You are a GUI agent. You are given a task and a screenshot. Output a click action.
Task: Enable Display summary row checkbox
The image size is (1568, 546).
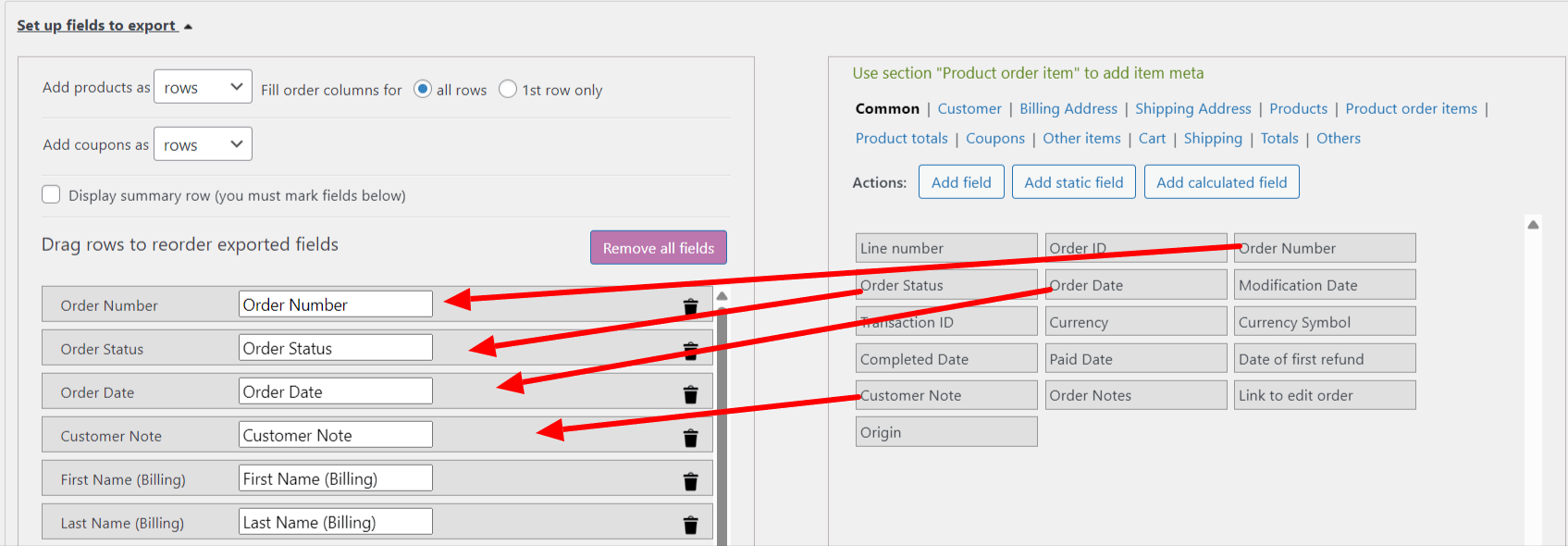pyautogui.click(x=52, y=194)
